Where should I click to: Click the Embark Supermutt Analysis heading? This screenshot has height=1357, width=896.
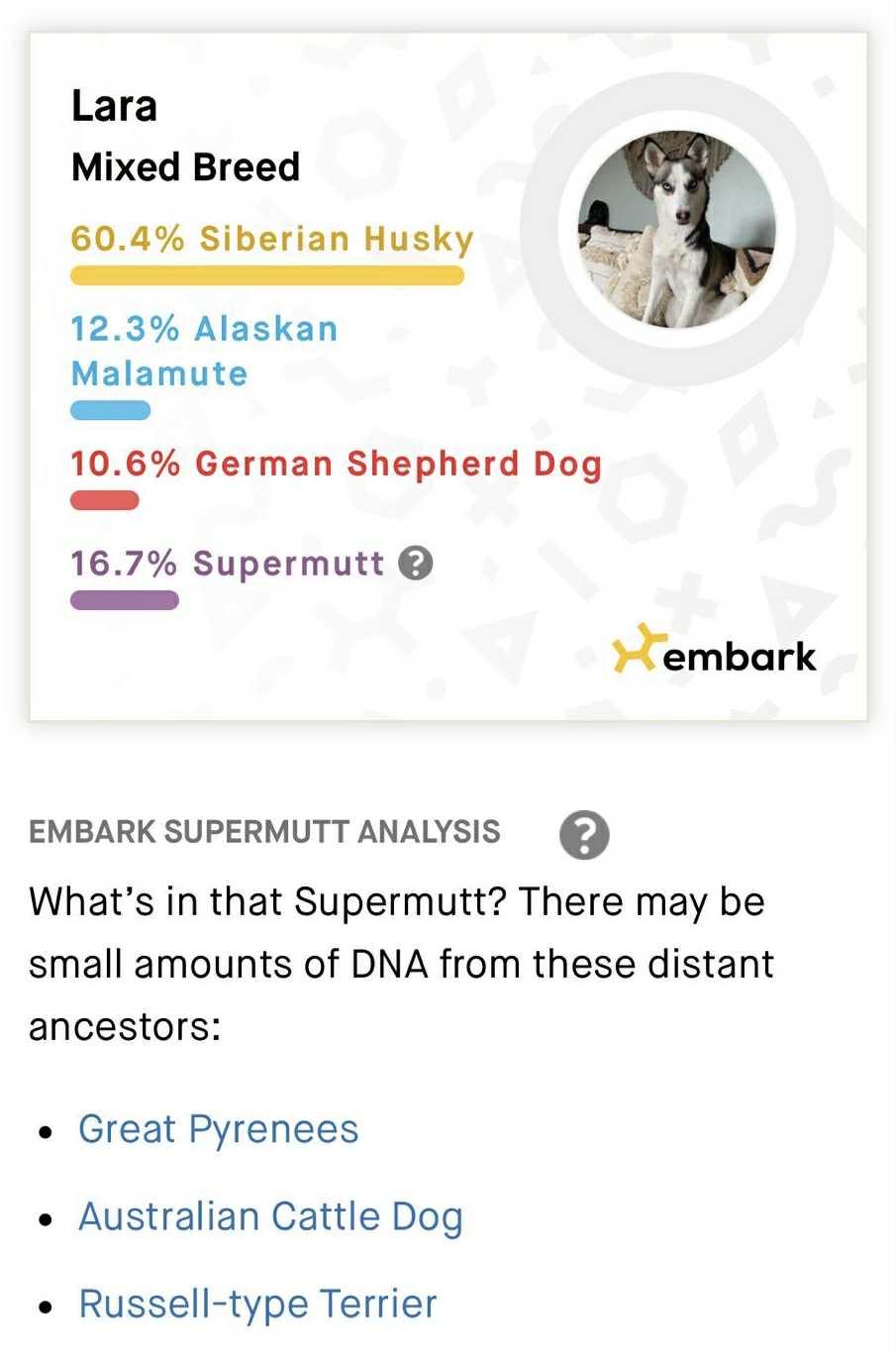coord(264,831)
